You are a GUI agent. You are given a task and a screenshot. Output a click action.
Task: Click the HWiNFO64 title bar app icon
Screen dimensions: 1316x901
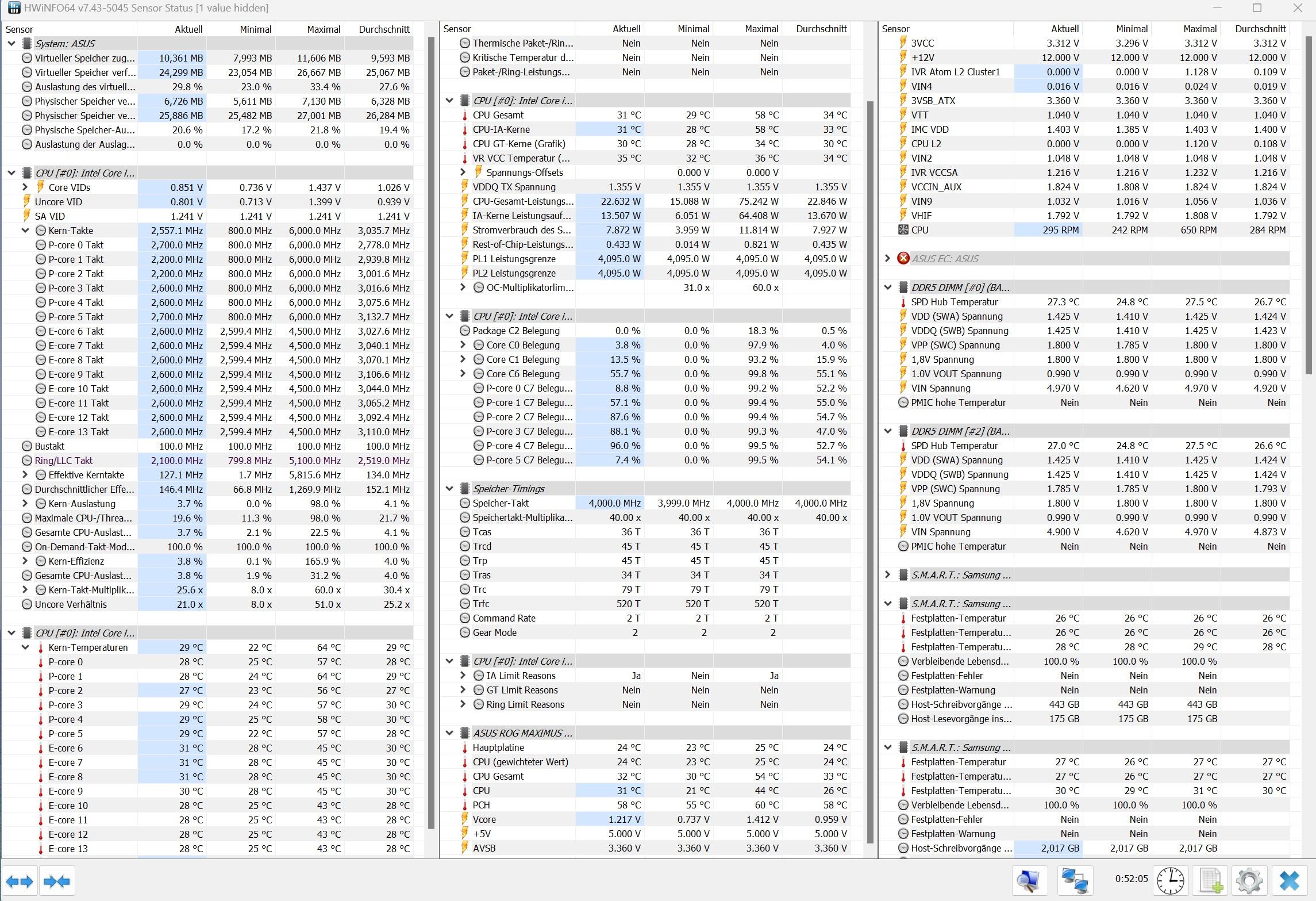tap(14, 8)
